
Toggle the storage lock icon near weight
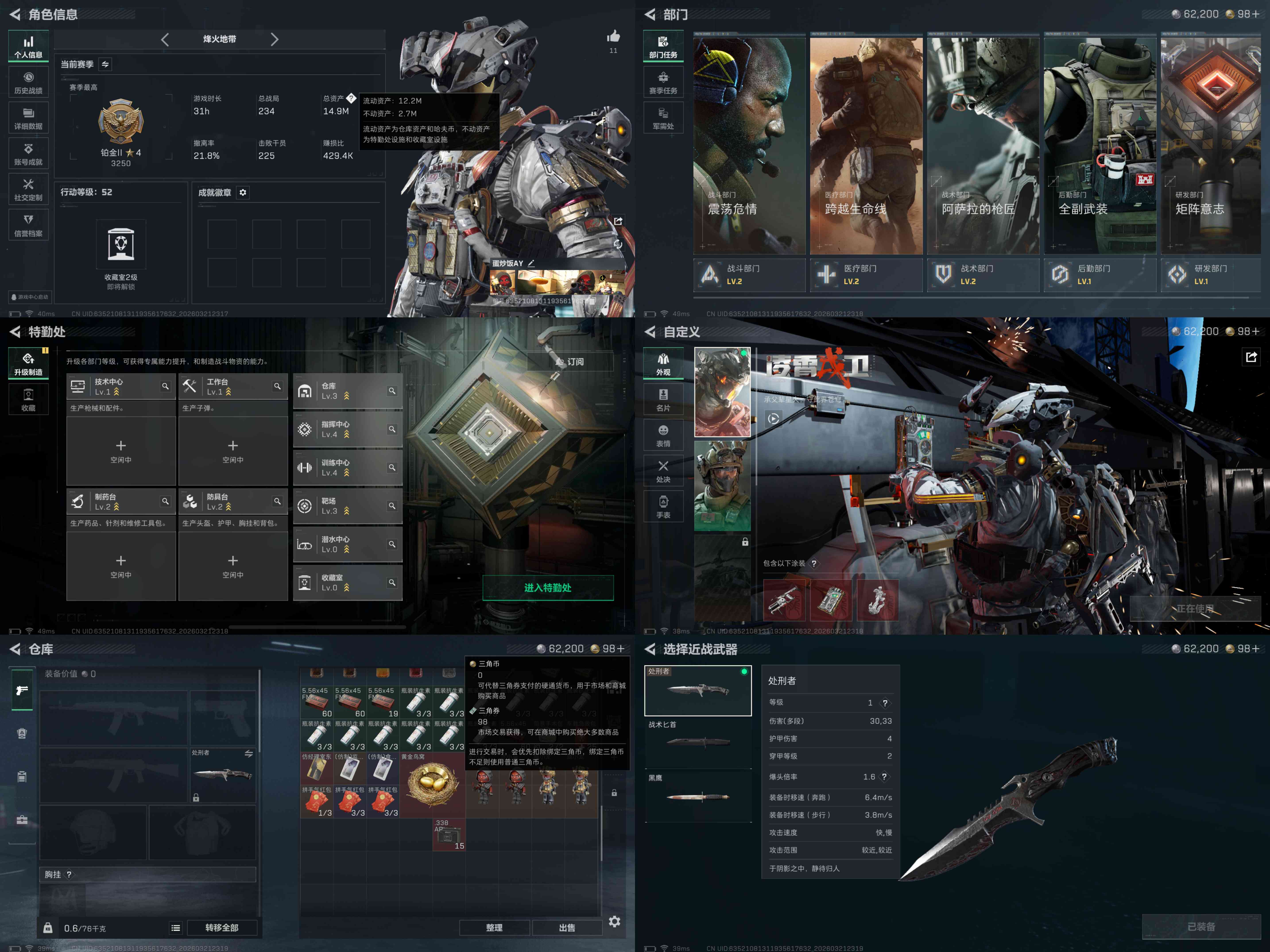[48, 928]
